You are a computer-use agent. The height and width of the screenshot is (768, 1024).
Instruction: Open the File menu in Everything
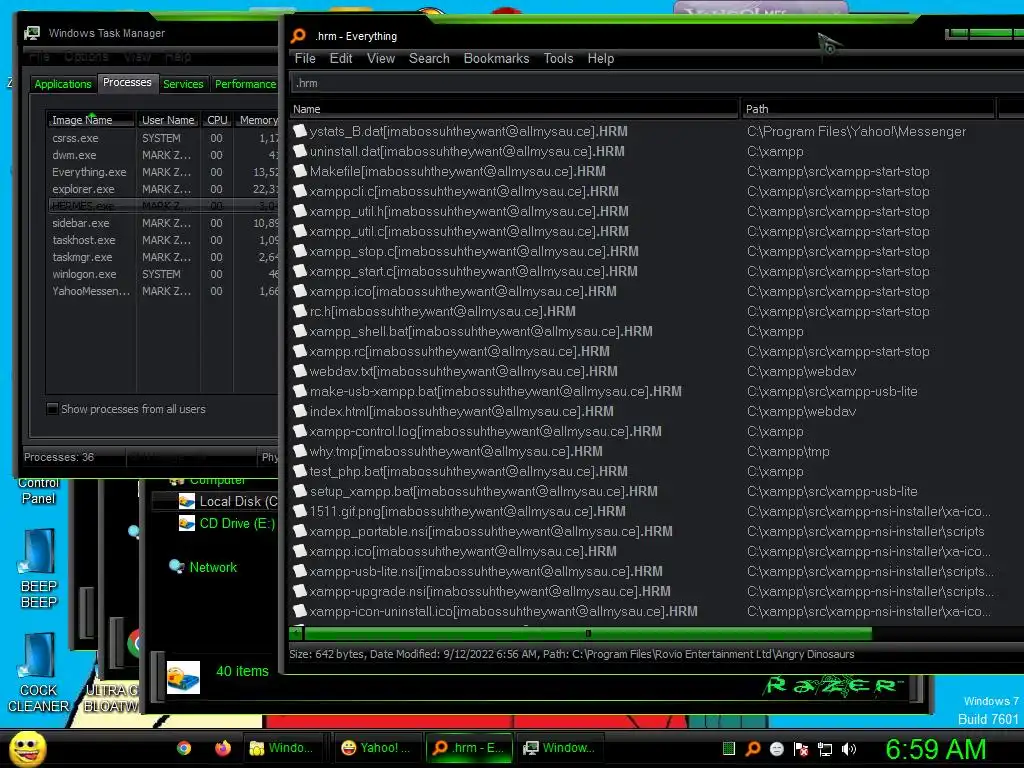point(305,59)
